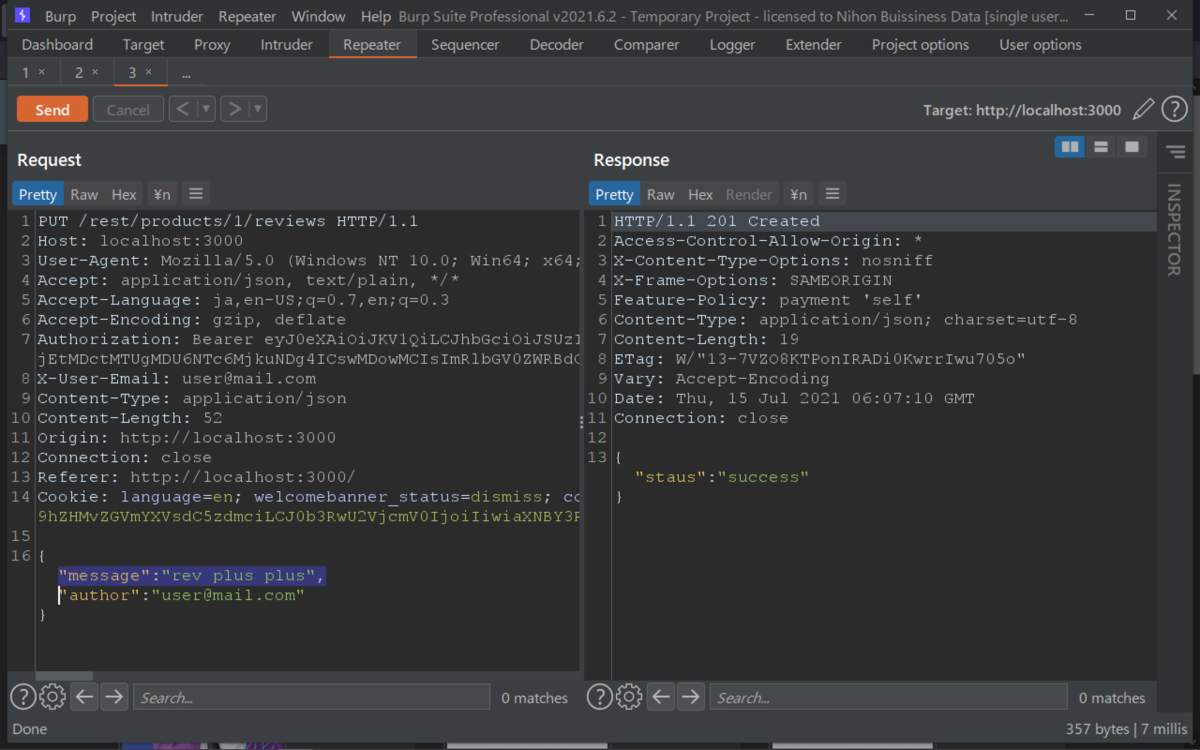Click the pane divider handle dots
The width and height of the screenshot is (1200, 750).
[581, 424]
